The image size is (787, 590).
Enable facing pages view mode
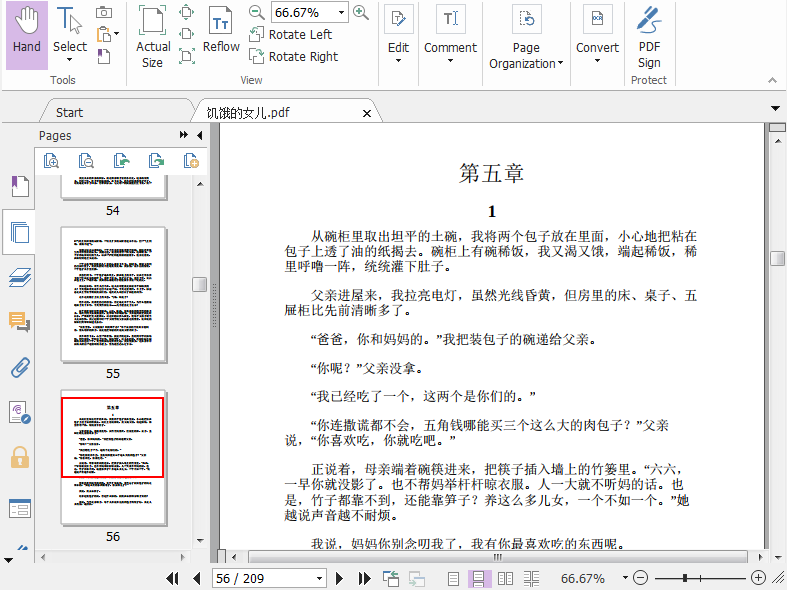[505, 578]
